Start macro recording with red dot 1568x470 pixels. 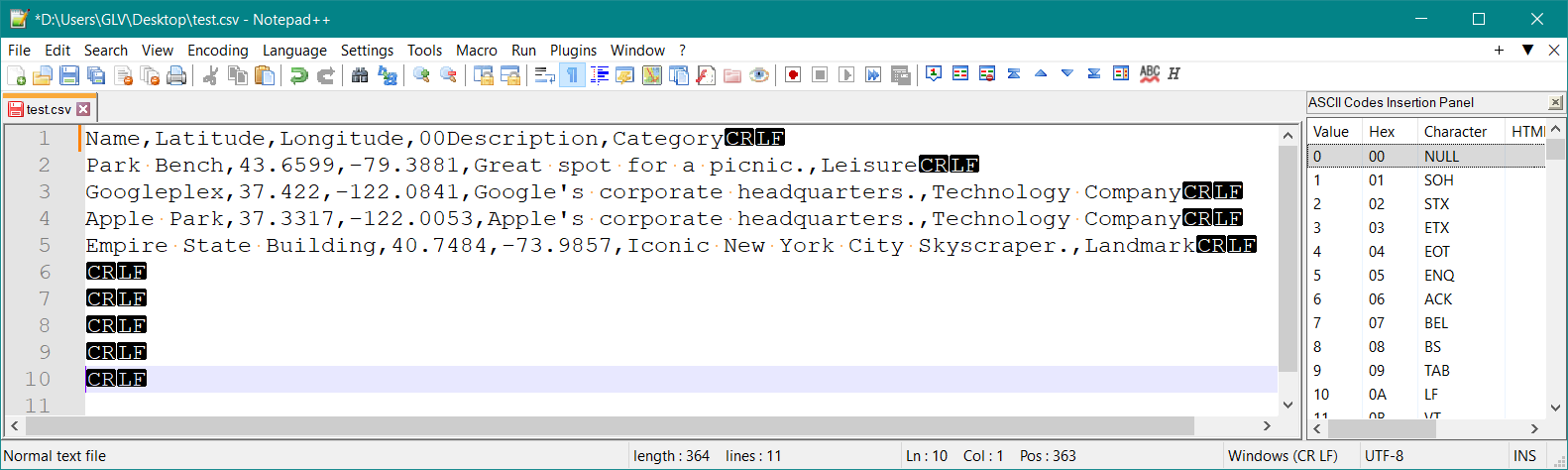click(793, 75)
